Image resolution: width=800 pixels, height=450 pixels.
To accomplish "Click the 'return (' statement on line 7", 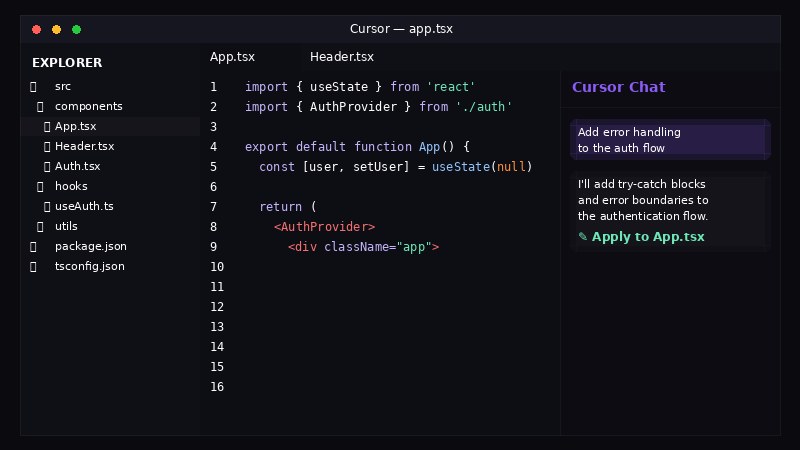I will coord(288,207).
